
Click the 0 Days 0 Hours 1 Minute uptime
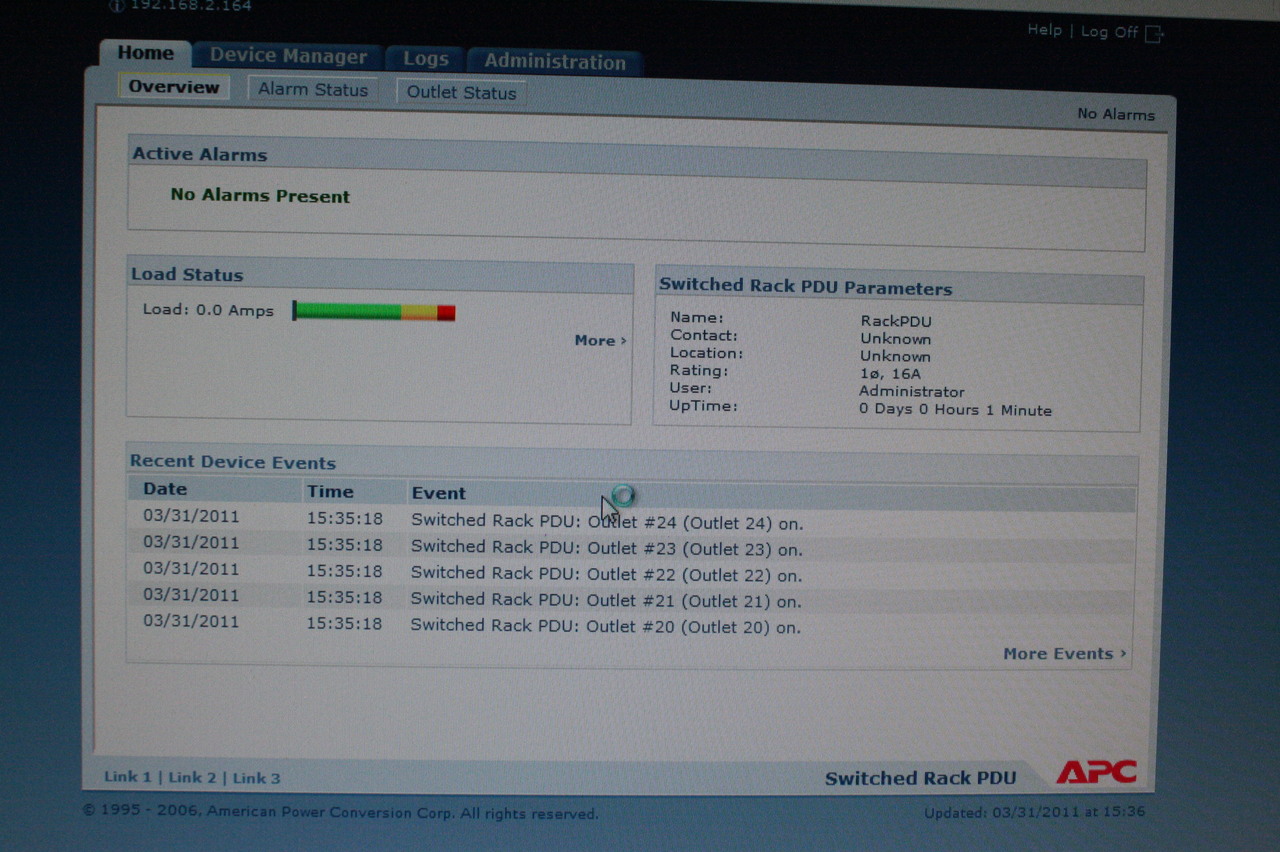tap(955, 410)
